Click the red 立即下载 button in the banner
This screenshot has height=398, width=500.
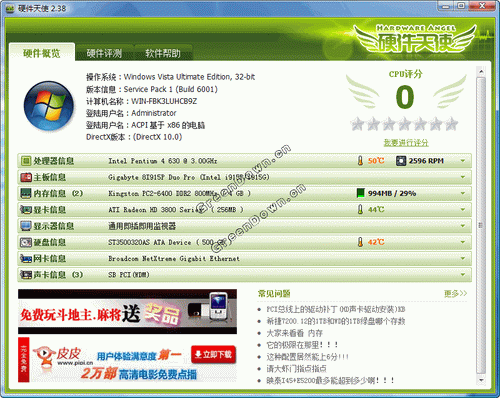[x=214, y=355]
